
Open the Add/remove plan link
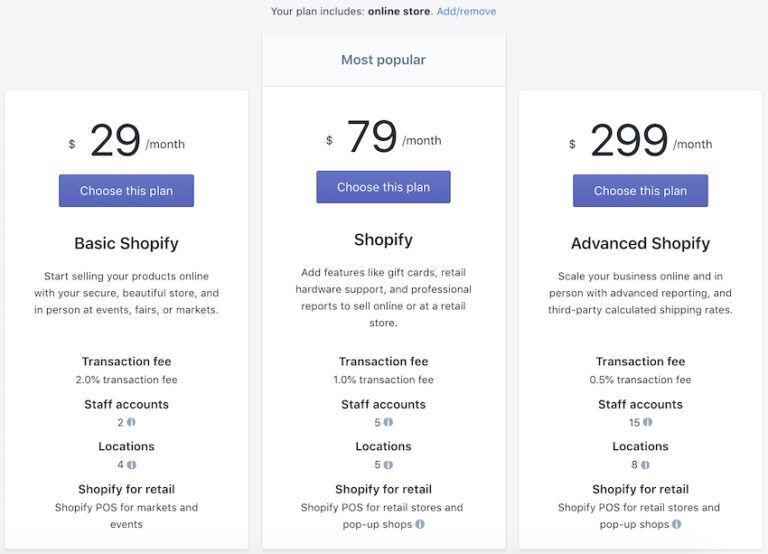pos(466,11)
